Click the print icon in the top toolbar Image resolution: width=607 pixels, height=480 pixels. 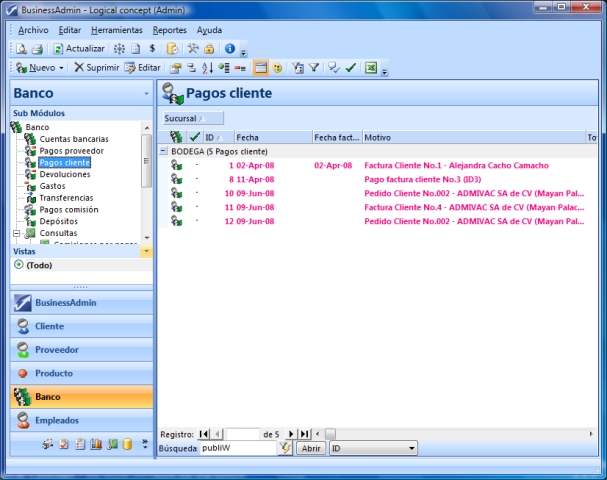(x=36, y=48)
